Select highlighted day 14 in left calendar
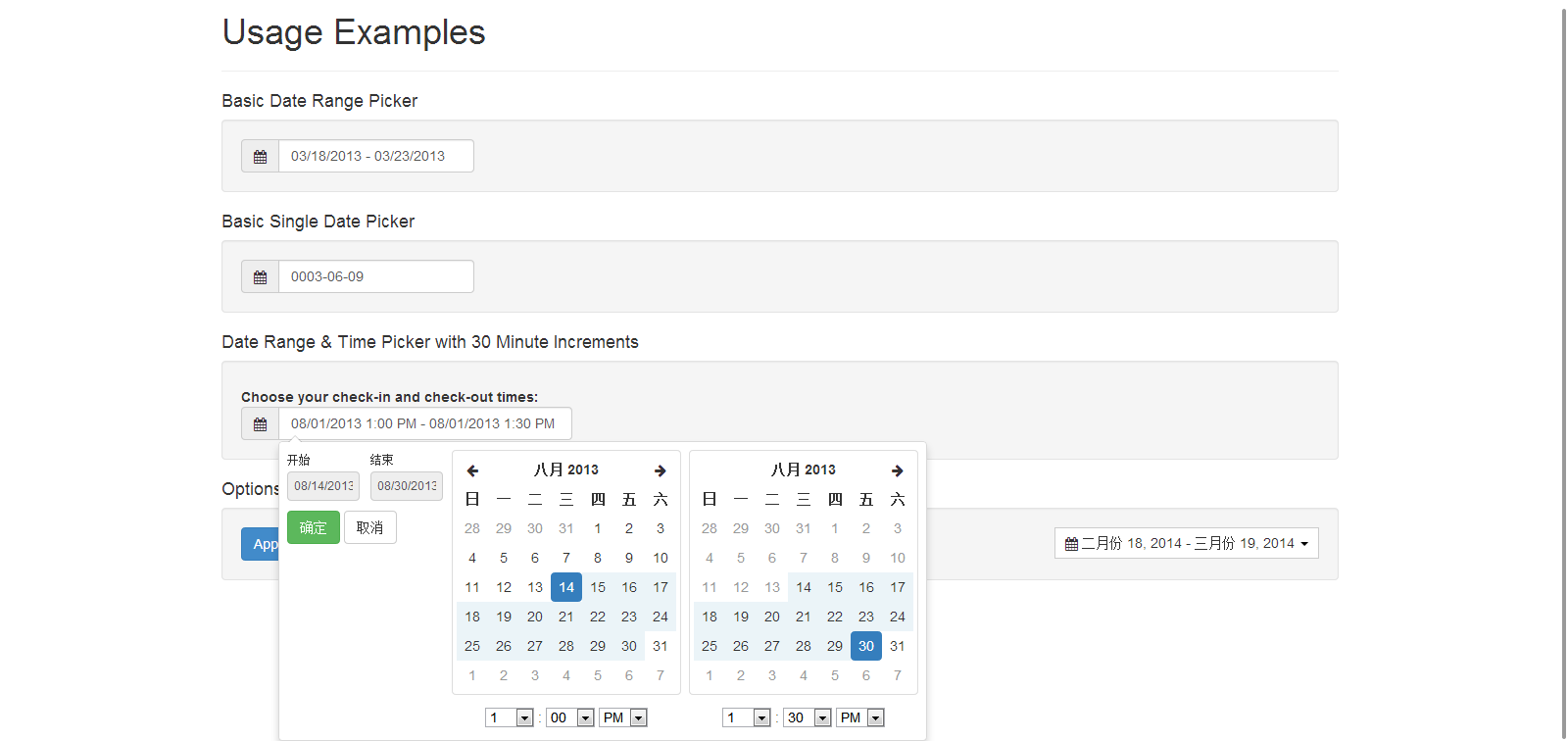1568x741 pixels. pyautogui.click(x=566, y=587)
